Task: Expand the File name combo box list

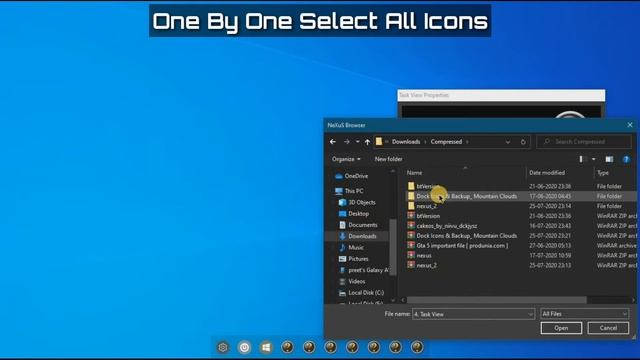Action: pyautogui.click(x=530, y=314)
